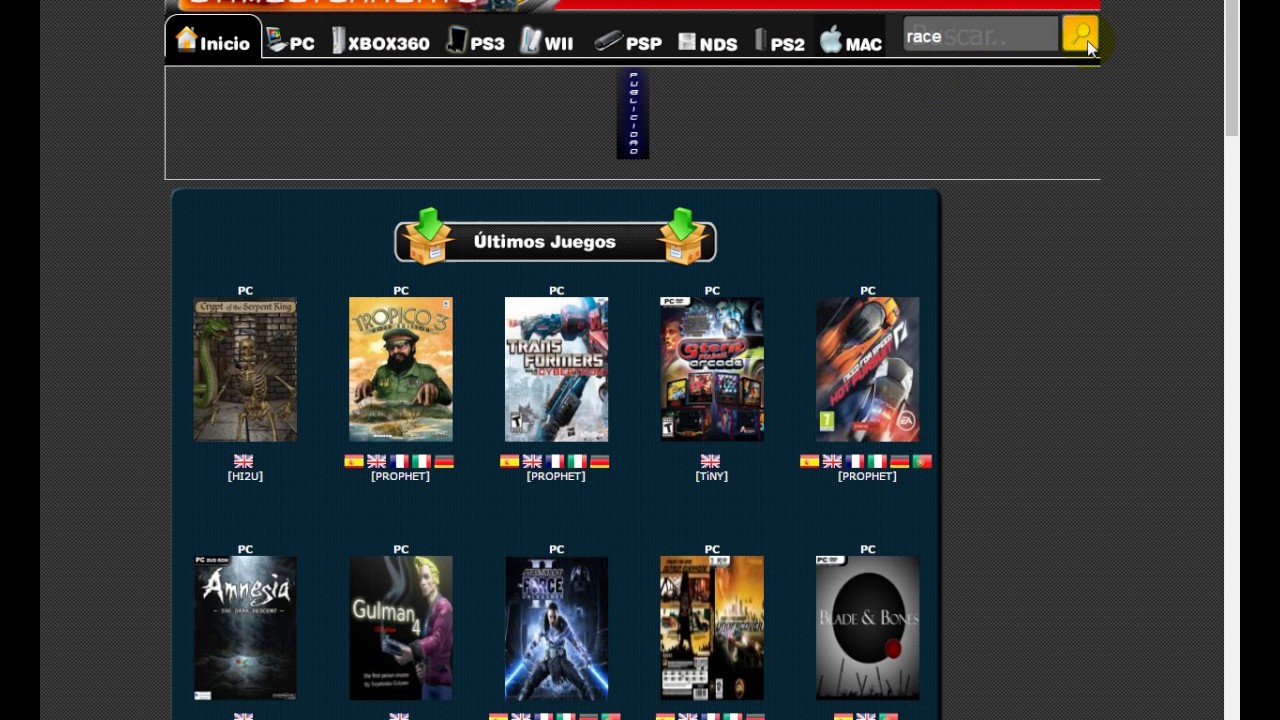
Task: Click the French flag under Transformers
Action: point(555,461)
